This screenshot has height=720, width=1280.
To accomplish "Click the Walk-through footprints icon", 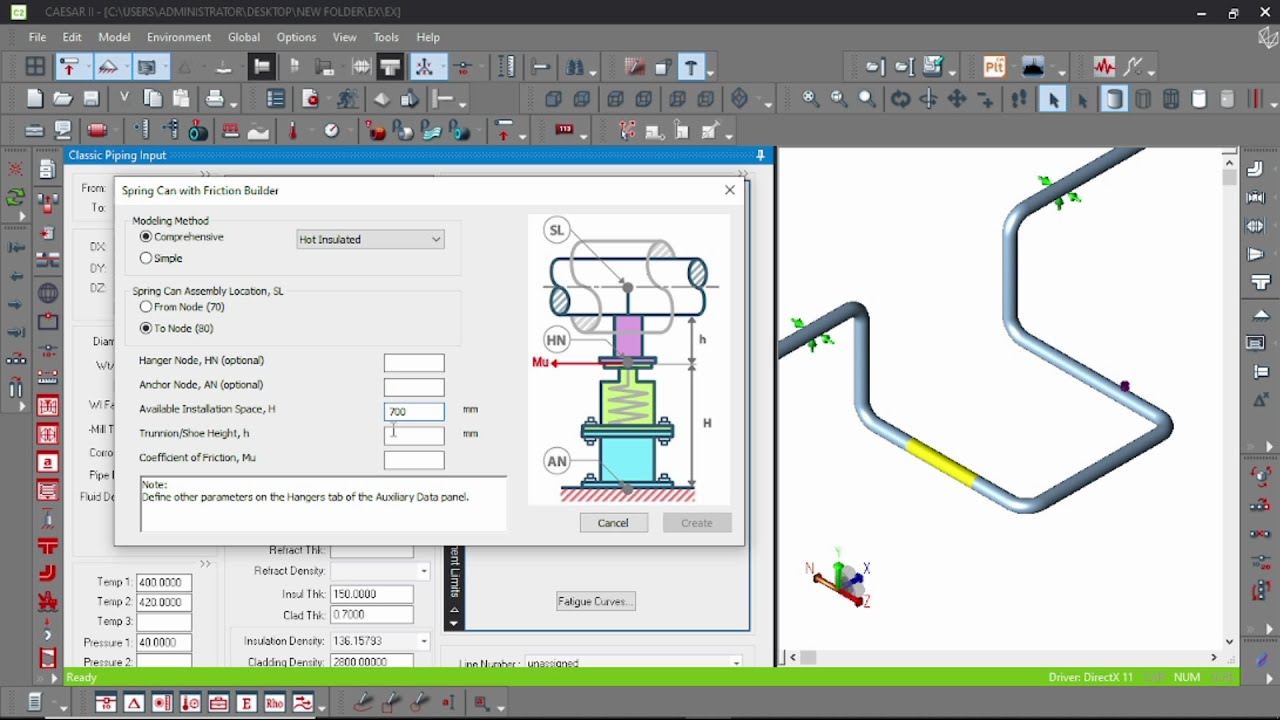I will [x=1019, y=99].
